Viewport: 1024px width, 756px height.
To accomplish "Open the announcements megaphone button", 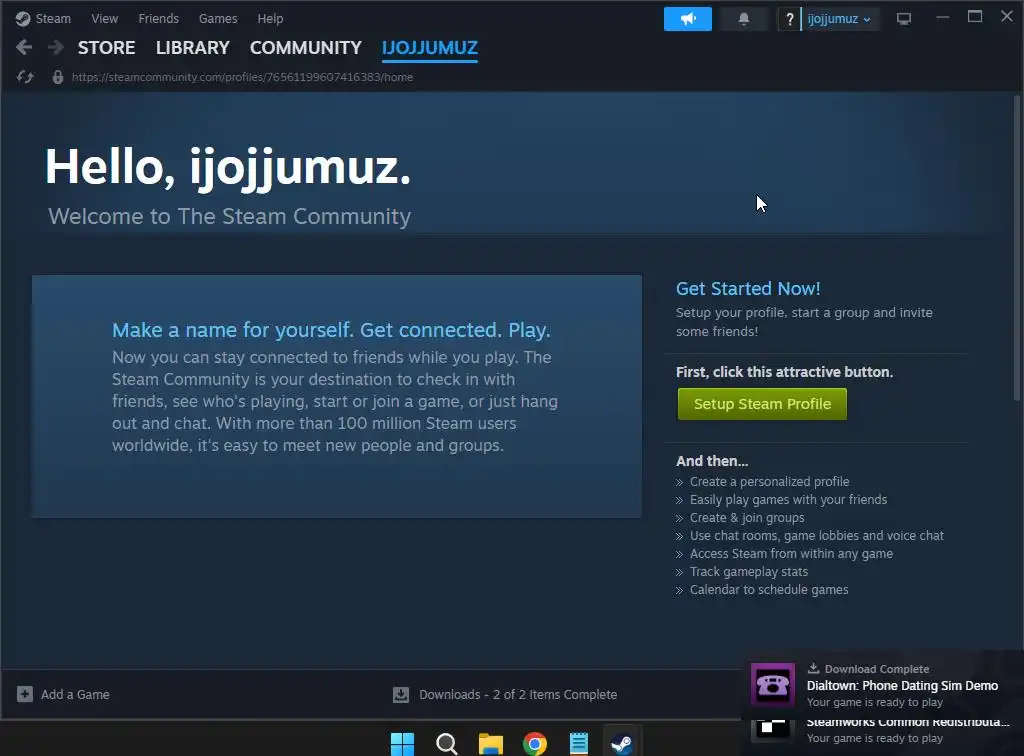I will pos(688,19).
